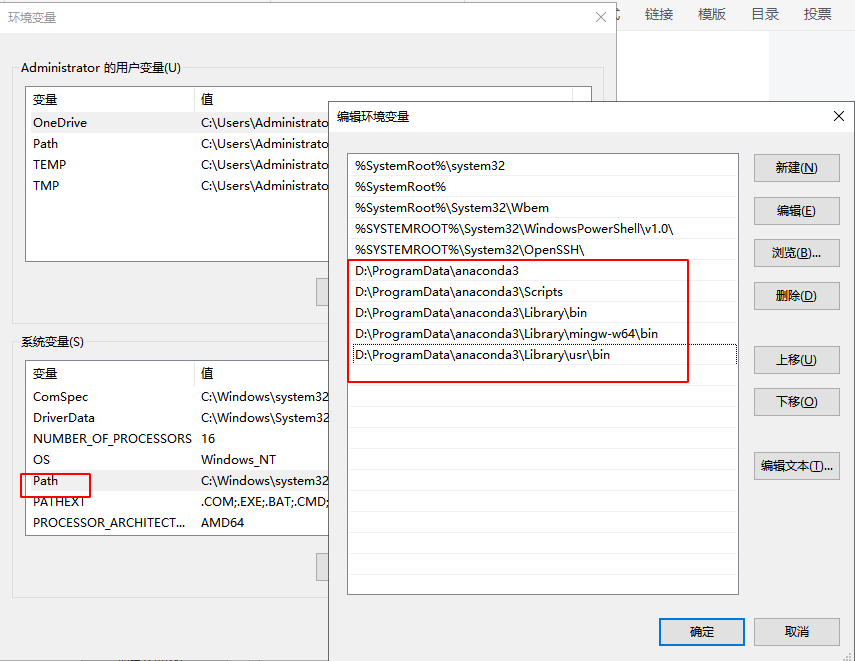The image size is (855, 661).
Task: Cancel the edit dialog with 取消
Action: pyautogui.click(x=797, y=631)
